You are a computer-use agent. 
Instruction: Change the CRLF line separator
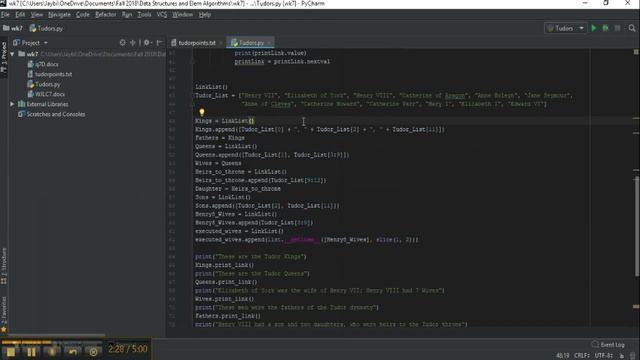pyautogui.click(x=582, y=356)
